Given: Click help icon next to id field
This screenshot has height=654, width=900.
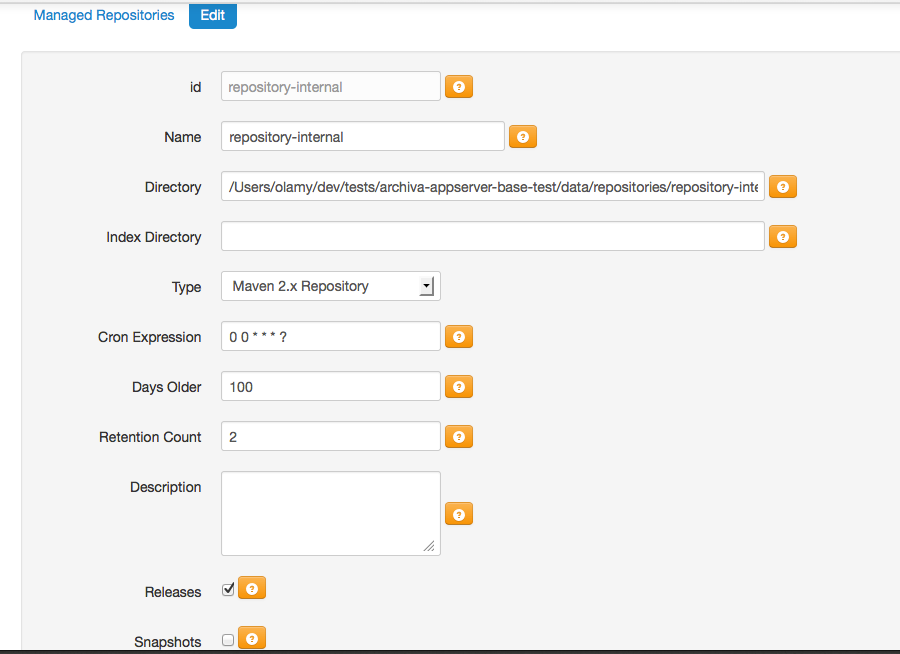Looking at the screenshot, I should (458, 87).
